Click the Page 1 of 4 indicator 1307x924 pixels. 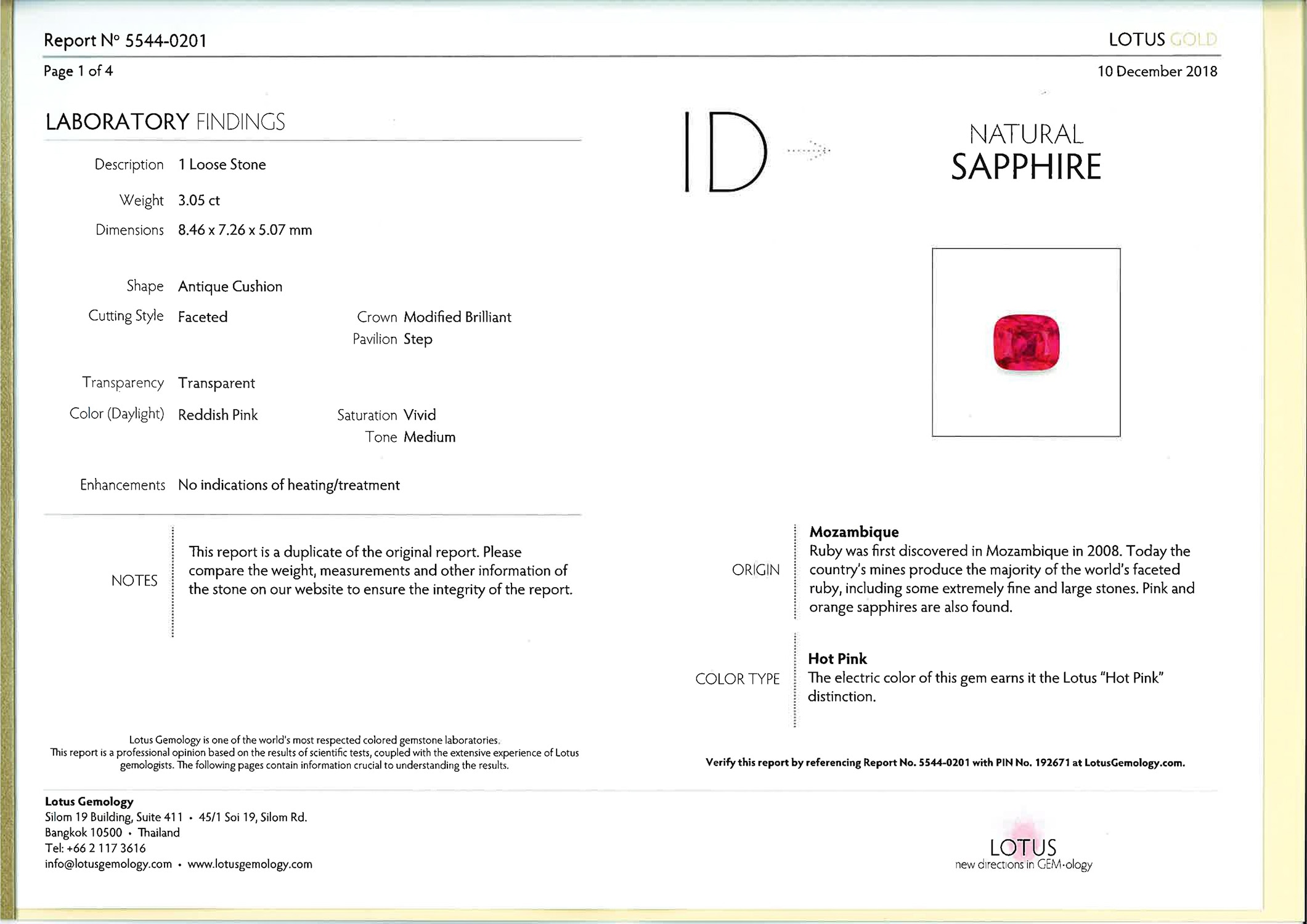pyautogui.click(x=78, y=71)
